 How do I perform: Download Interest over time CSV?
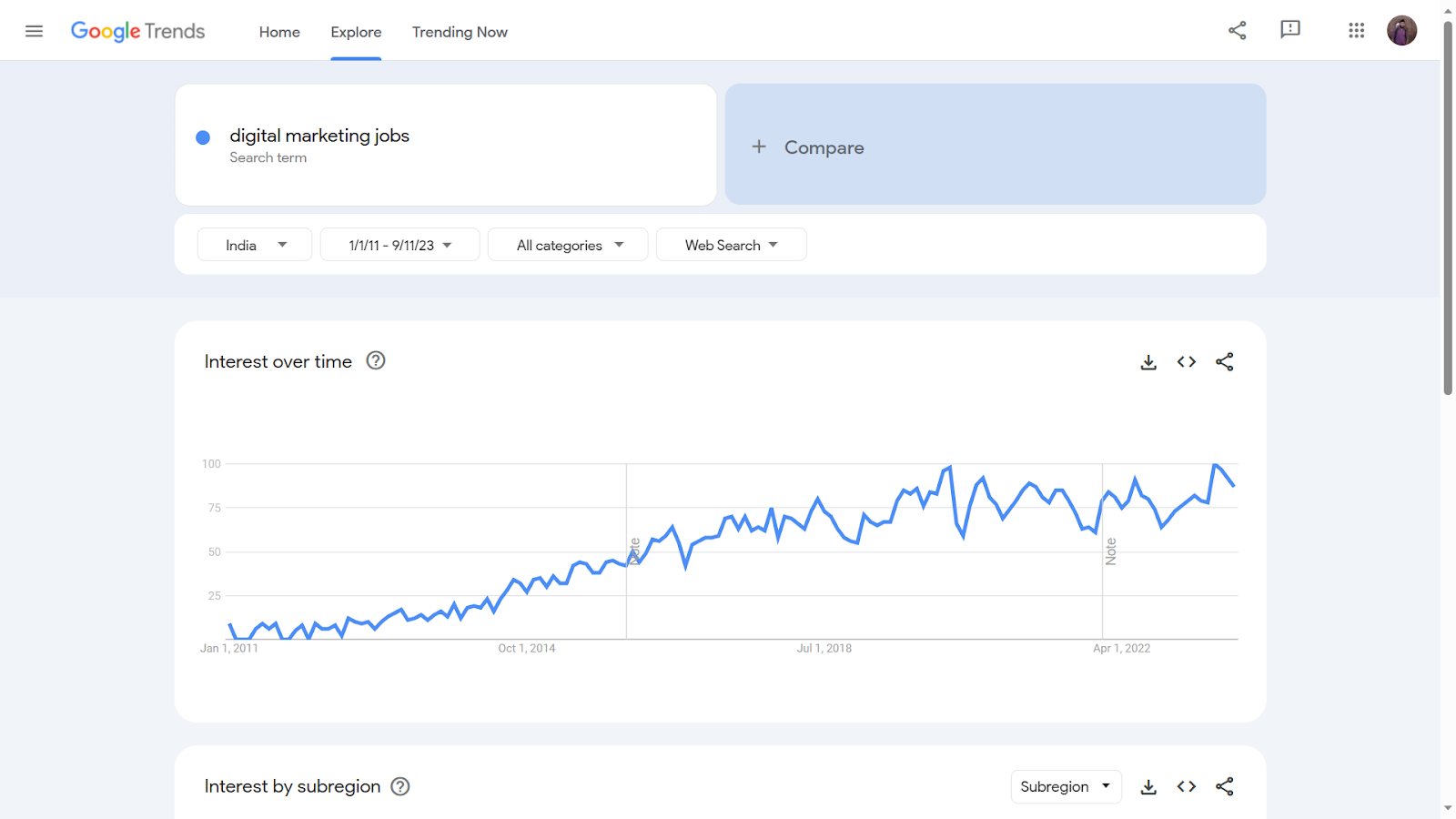pos(1148,362)
